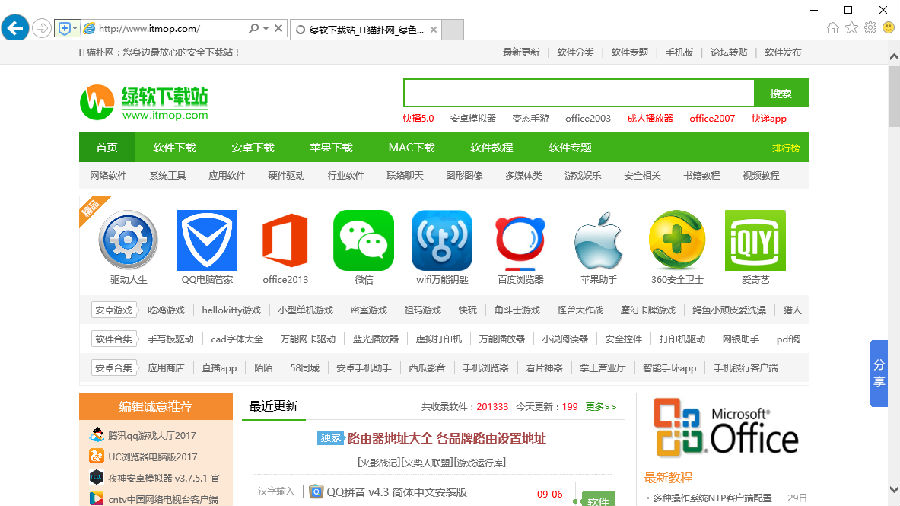Click the 微信 WeChat icon
Screen dimensions: 900x506
tap(363, 240)
